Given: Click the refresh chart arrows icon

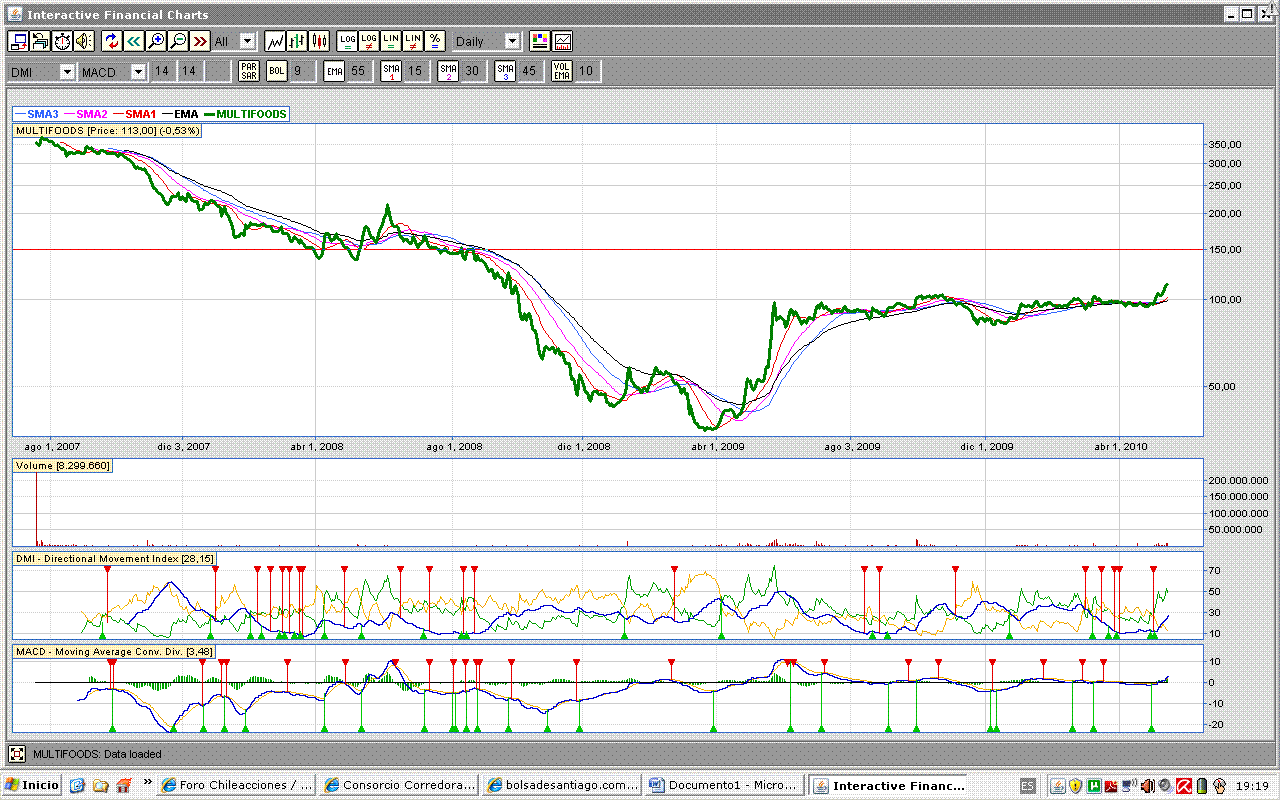Looking at the screenshot, I should (111, 41).
